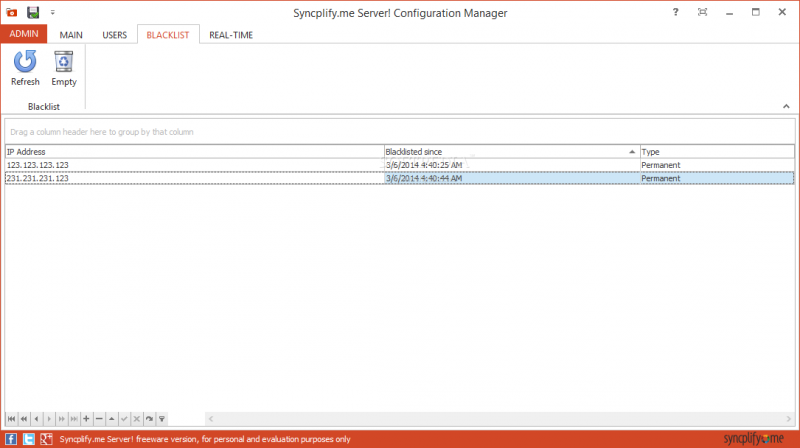Open the ADMIN tab
This screenshot has width=800, height=448.
pyautogui.click(x=24, y=34)
